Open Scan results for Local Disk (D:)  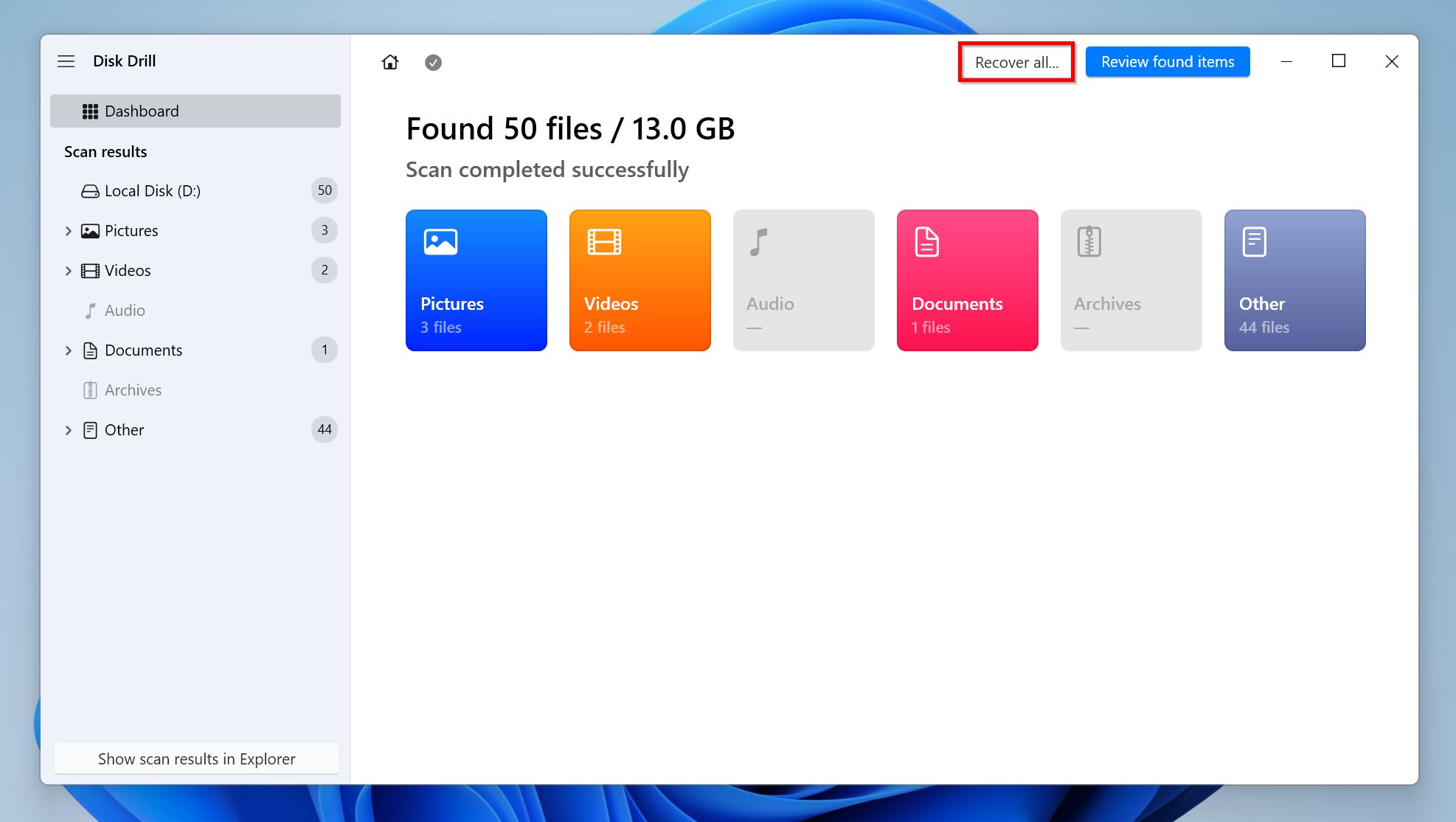[x=153, y=190]
